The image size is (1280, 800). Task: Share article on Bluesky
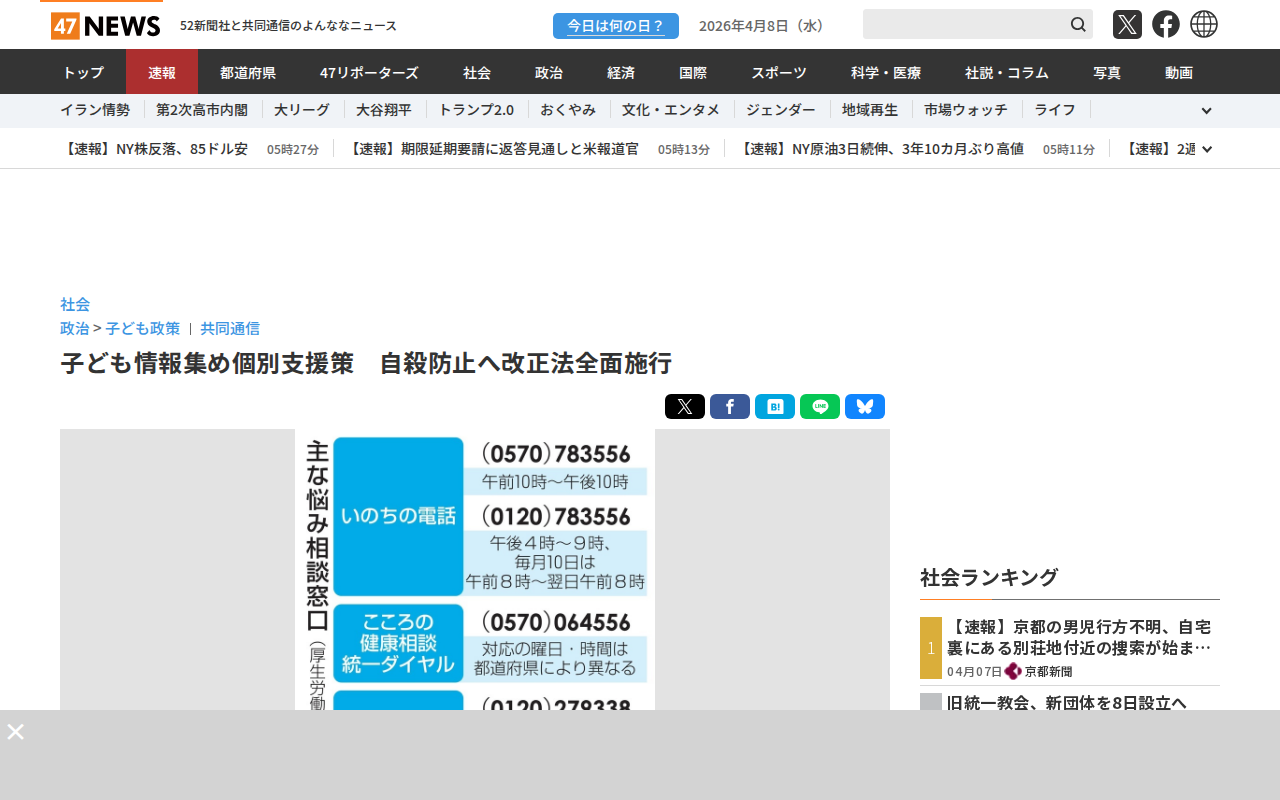click(864, 407)
